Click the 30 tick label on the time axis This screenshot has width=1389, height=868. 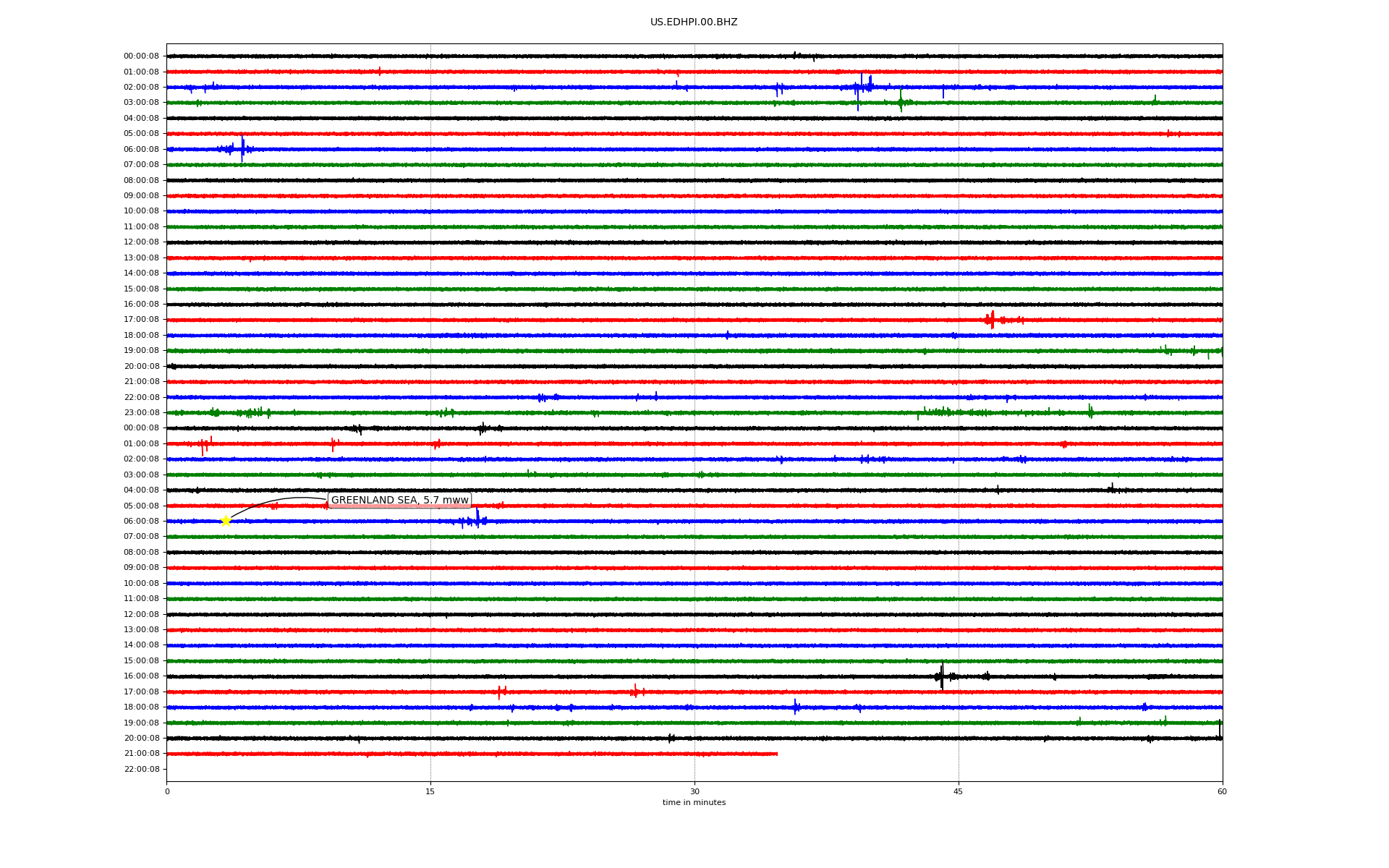(694, 791)
